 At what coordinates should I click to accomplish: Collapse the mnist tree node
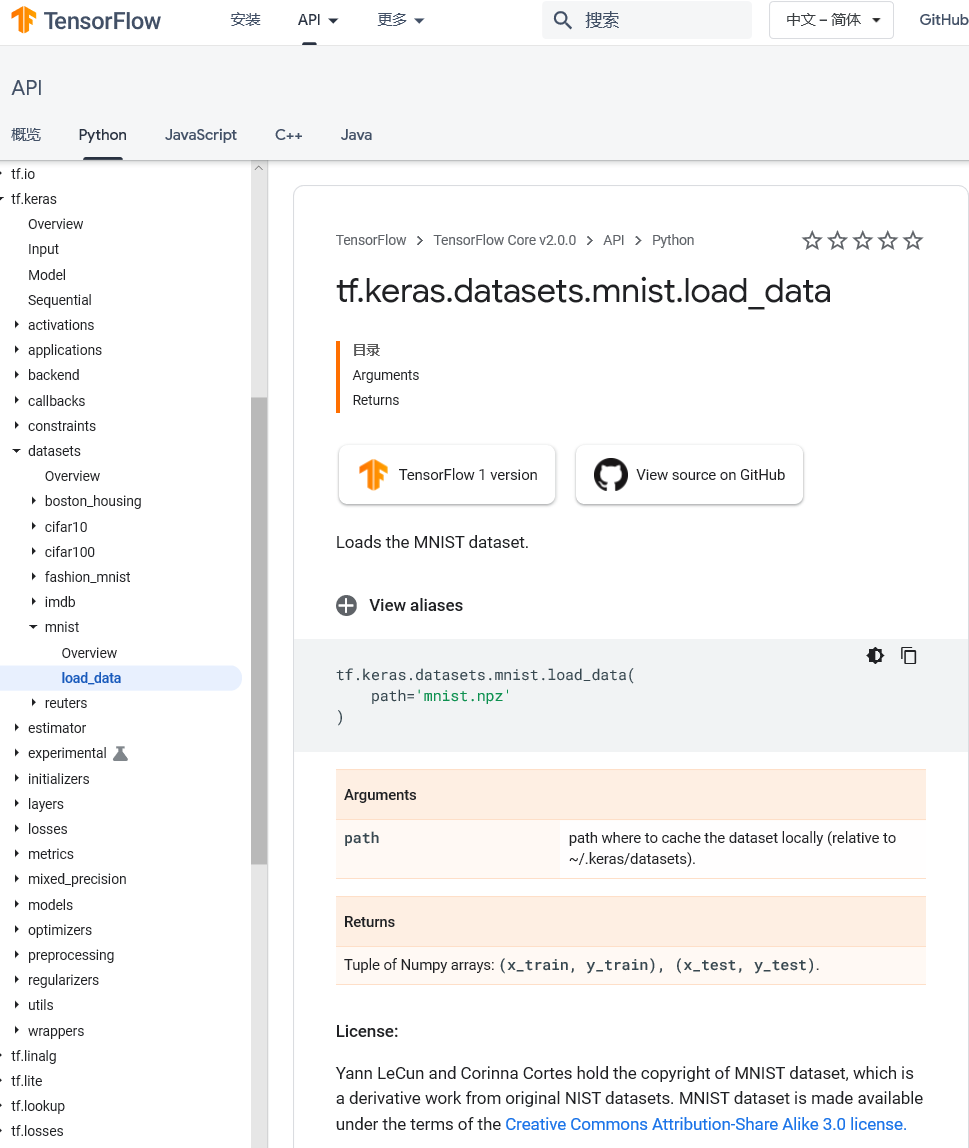coord(34,627)
